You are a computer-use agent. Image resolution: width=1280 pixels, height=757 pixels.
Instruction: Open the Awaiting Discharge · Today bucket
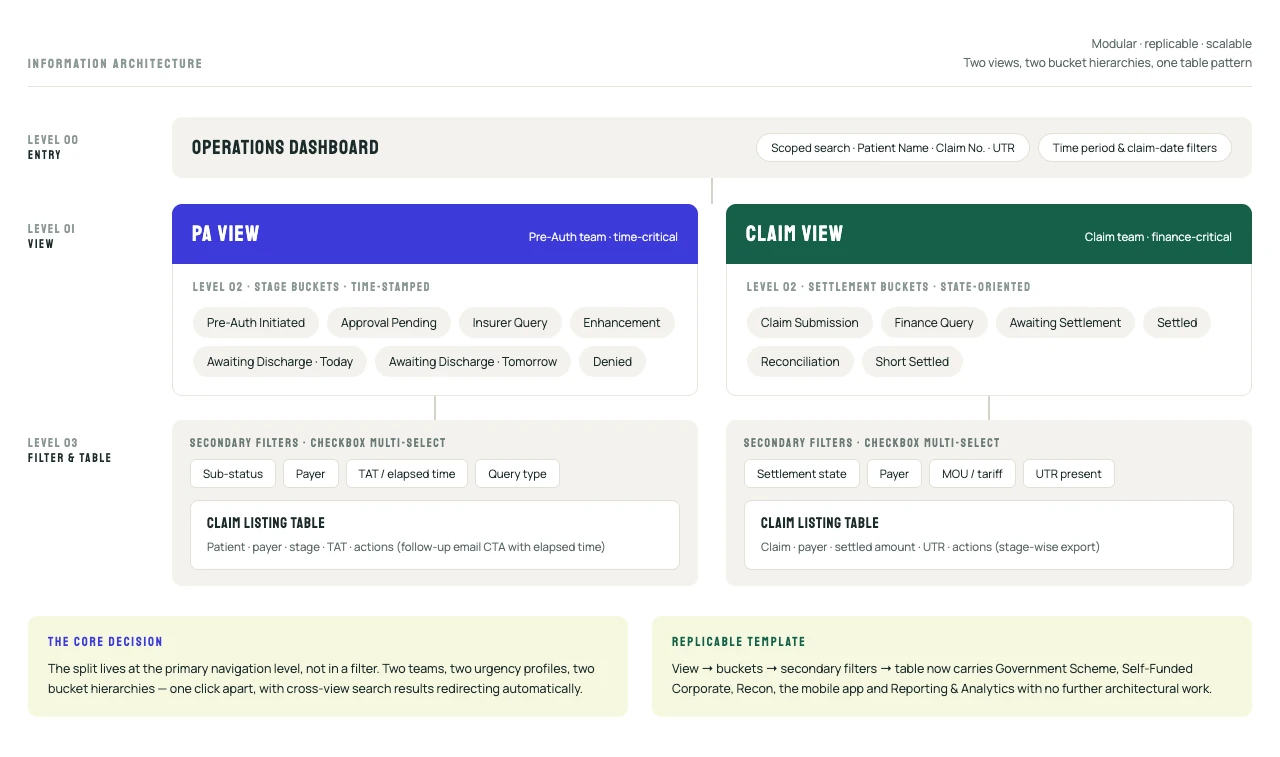(280, 362)
